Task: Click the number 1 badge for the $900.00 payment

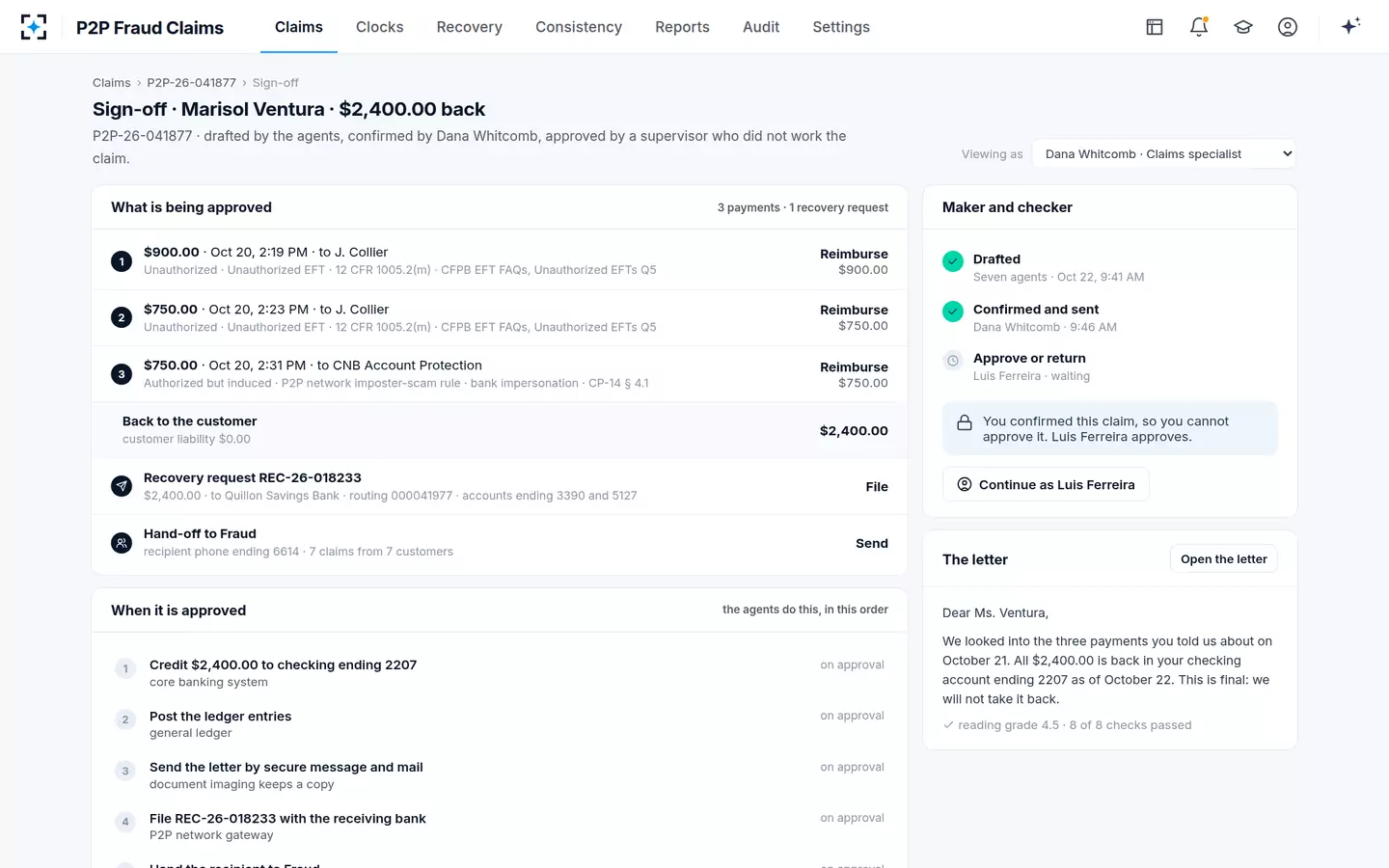Action: pyautogui.click(x=122, y=261)
